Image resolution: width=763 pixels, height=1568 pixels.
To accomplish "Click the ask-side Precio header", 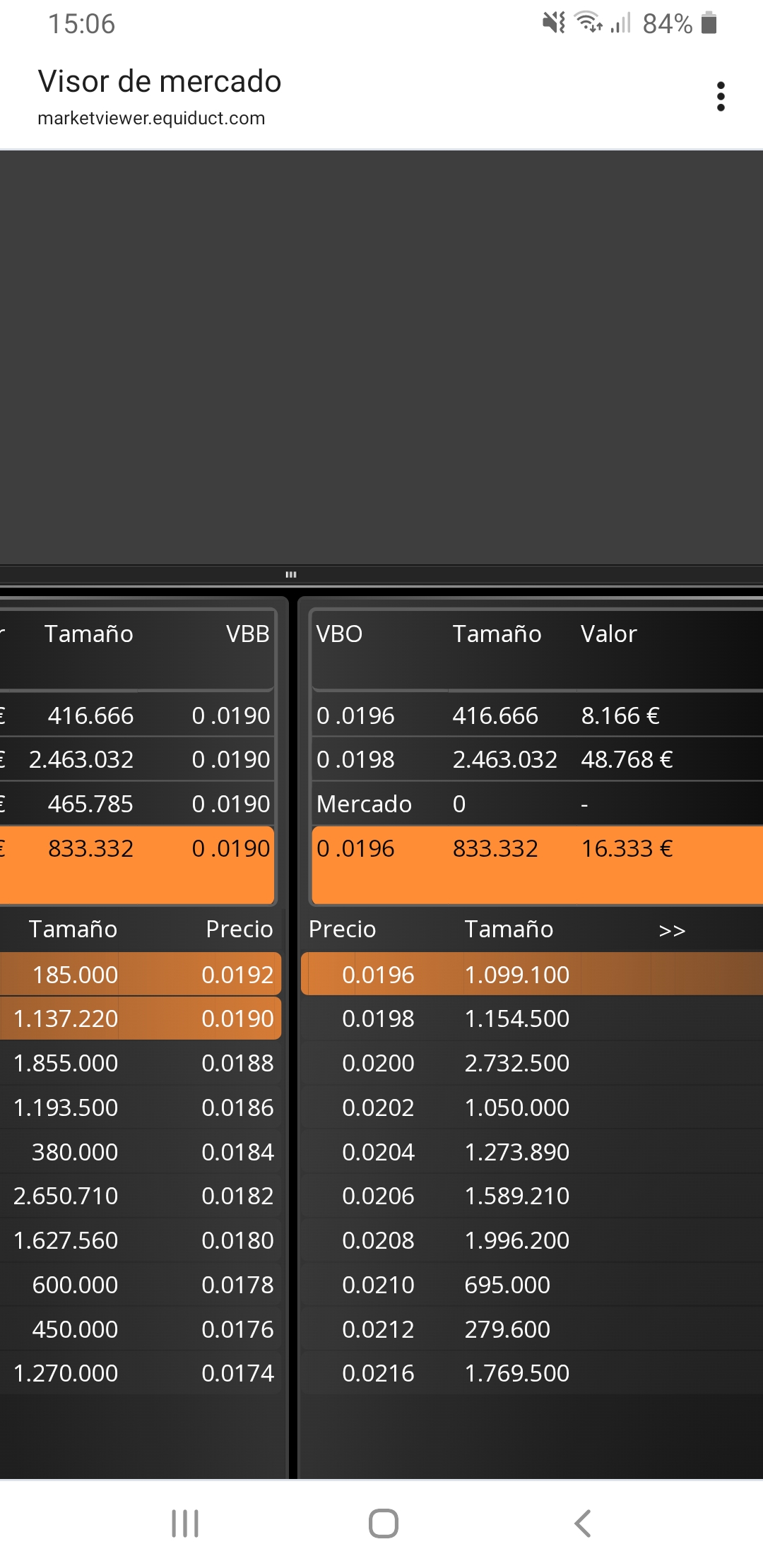I will 343,929.
